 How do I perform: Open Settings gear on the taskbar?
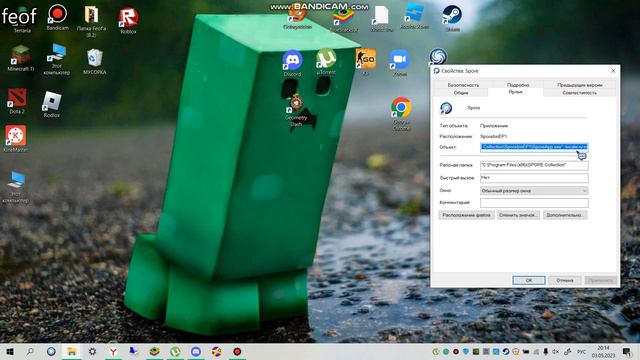pos(93,351)
